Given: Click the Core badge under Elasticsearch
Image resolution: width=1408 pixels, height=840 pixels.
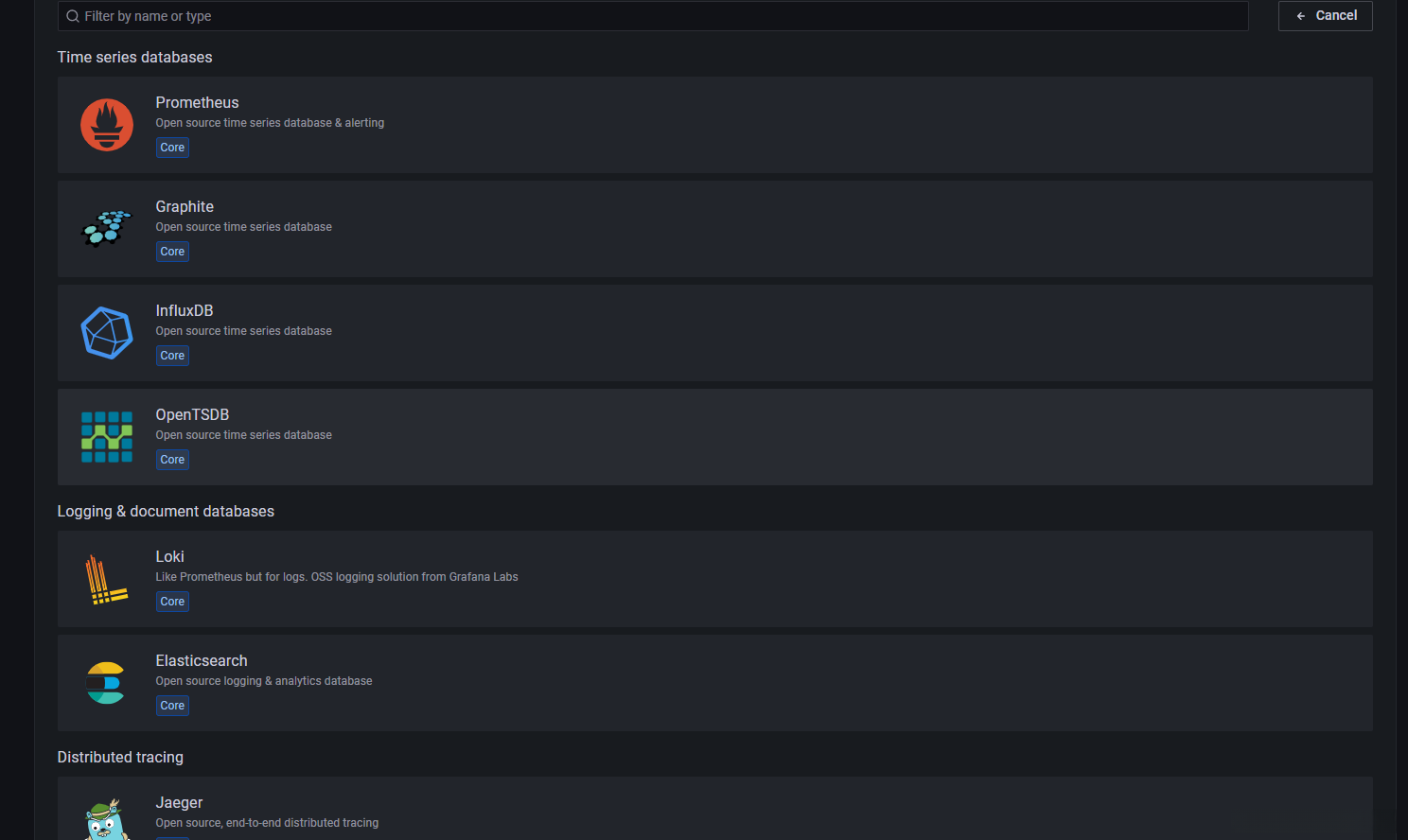Looking at the screenshot, I should pos(172,706).
